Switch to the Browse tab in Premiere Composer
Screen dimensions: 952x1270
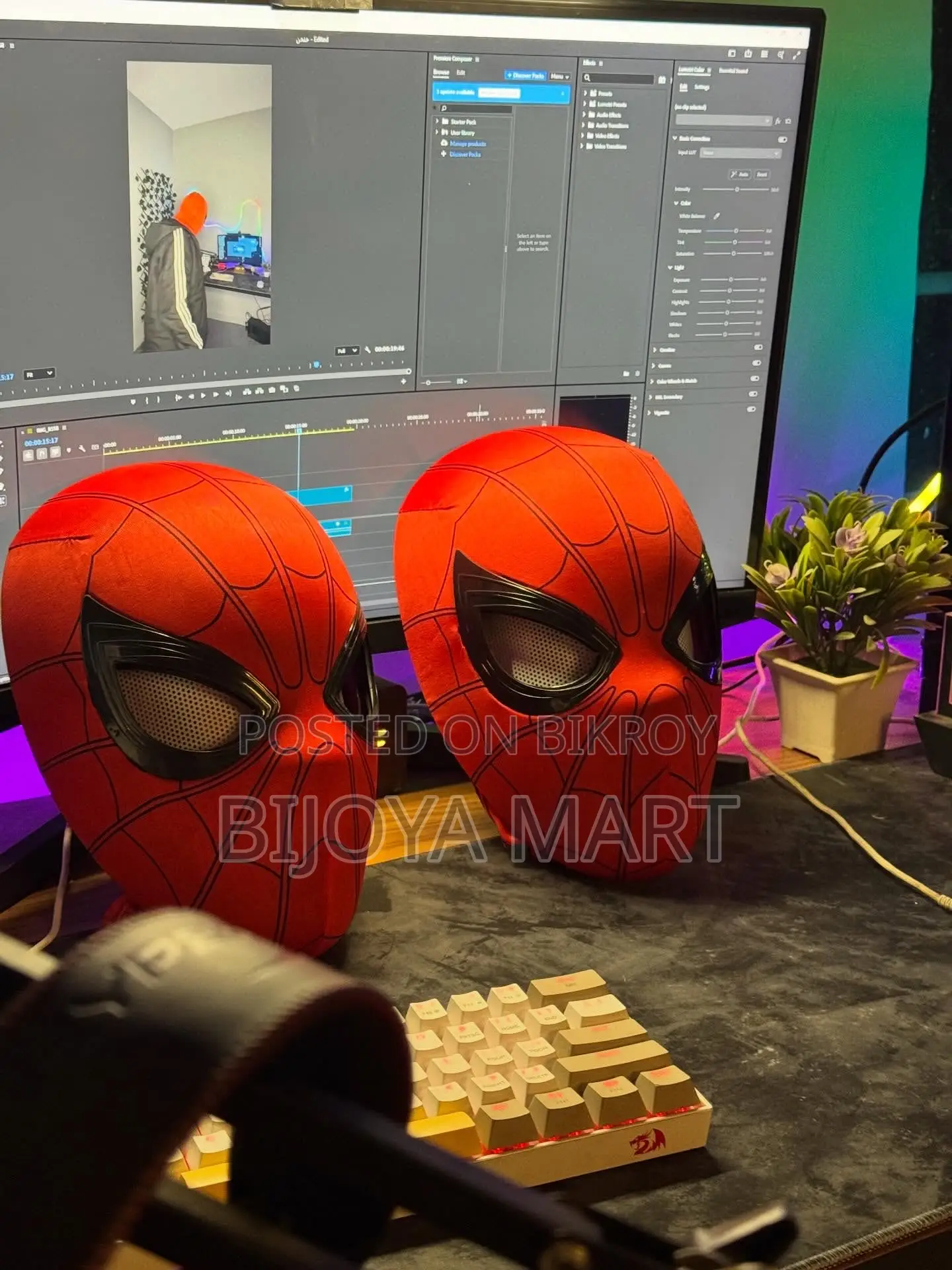coord(441,72)
